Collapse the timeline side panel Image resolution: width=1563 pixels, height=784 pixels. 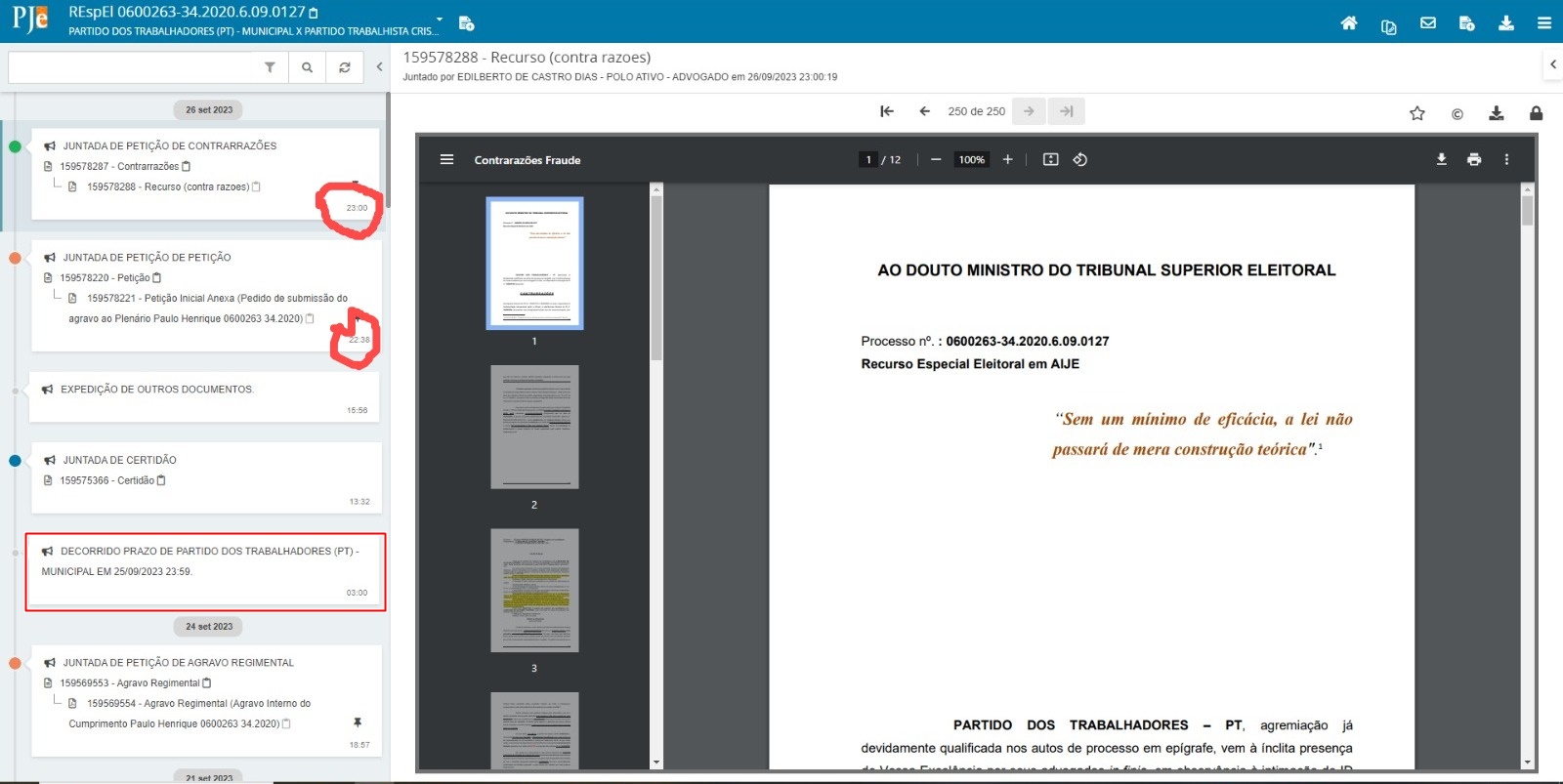(379, 67)
